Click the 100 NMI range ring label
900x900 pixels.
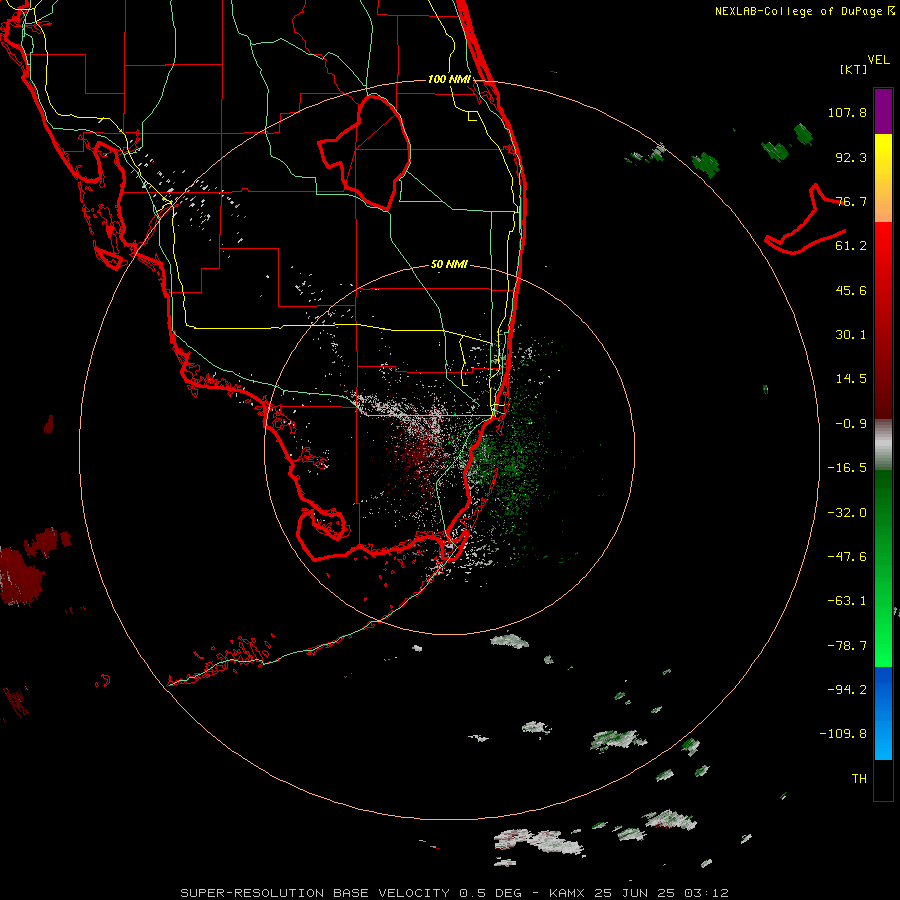coord(449,79)
